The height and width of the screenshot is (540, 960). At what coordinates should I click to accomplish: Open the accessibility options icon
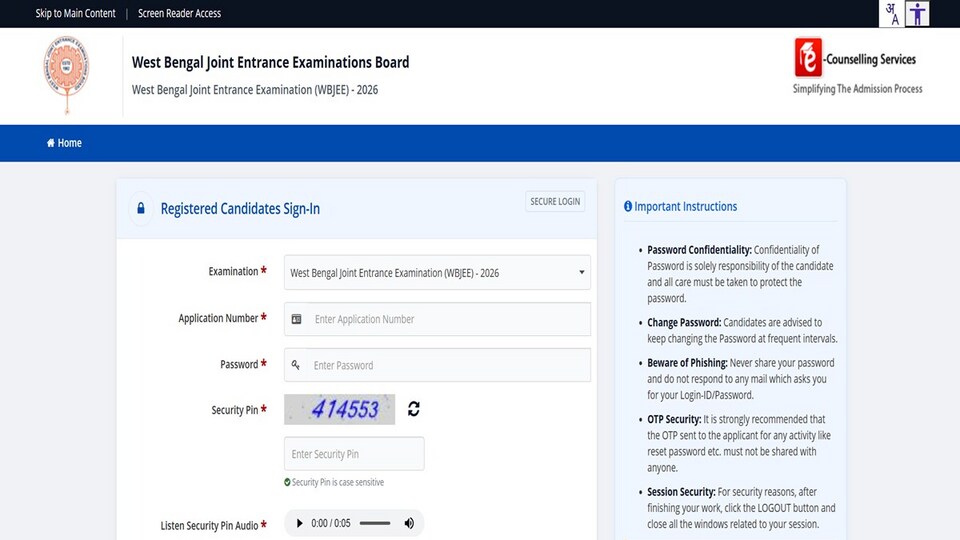[917, 13]
